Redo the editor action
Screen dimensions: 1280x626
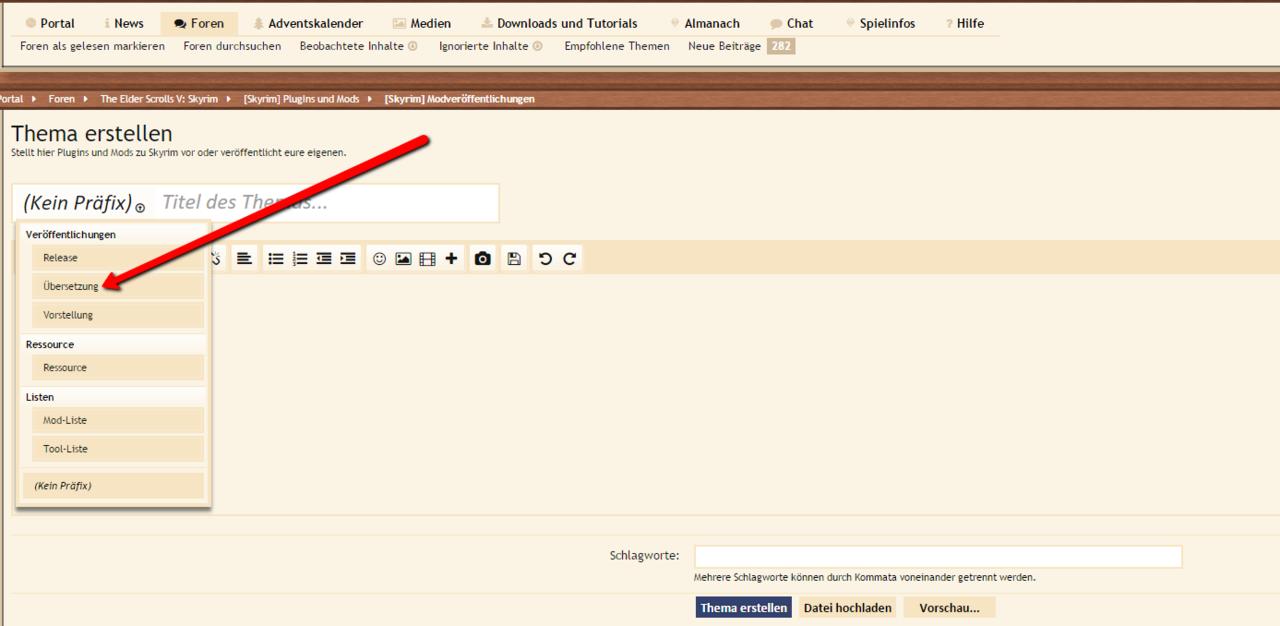tap(569, 258)
